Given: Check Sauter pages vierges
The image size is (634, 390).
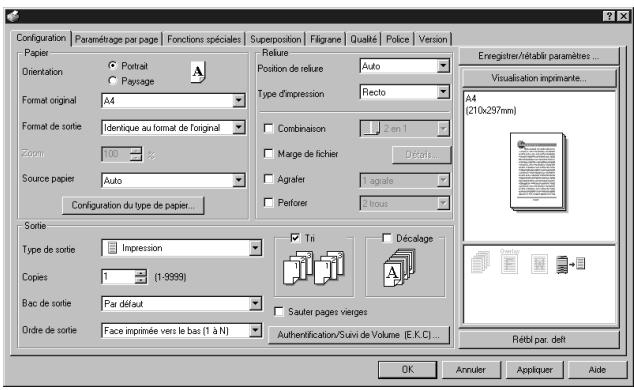Looking at the screenshot, I should pyautogui.click(x=279, y=312).
